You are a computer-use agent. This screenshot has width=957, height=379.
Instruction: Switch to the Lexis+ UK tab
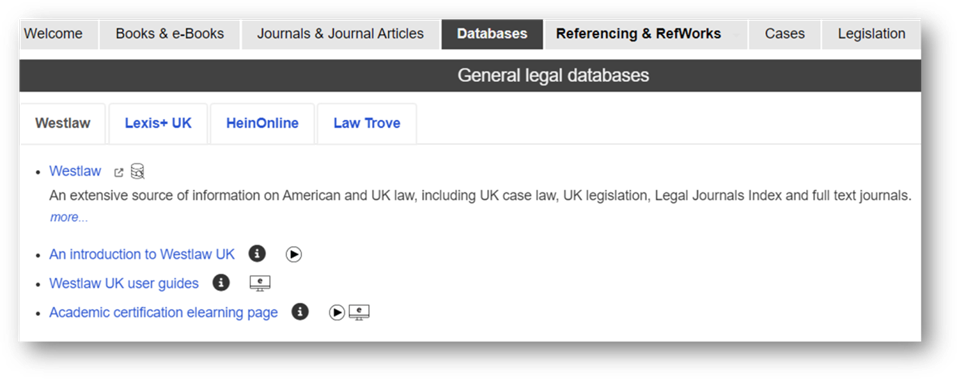[x=158, y=123]
